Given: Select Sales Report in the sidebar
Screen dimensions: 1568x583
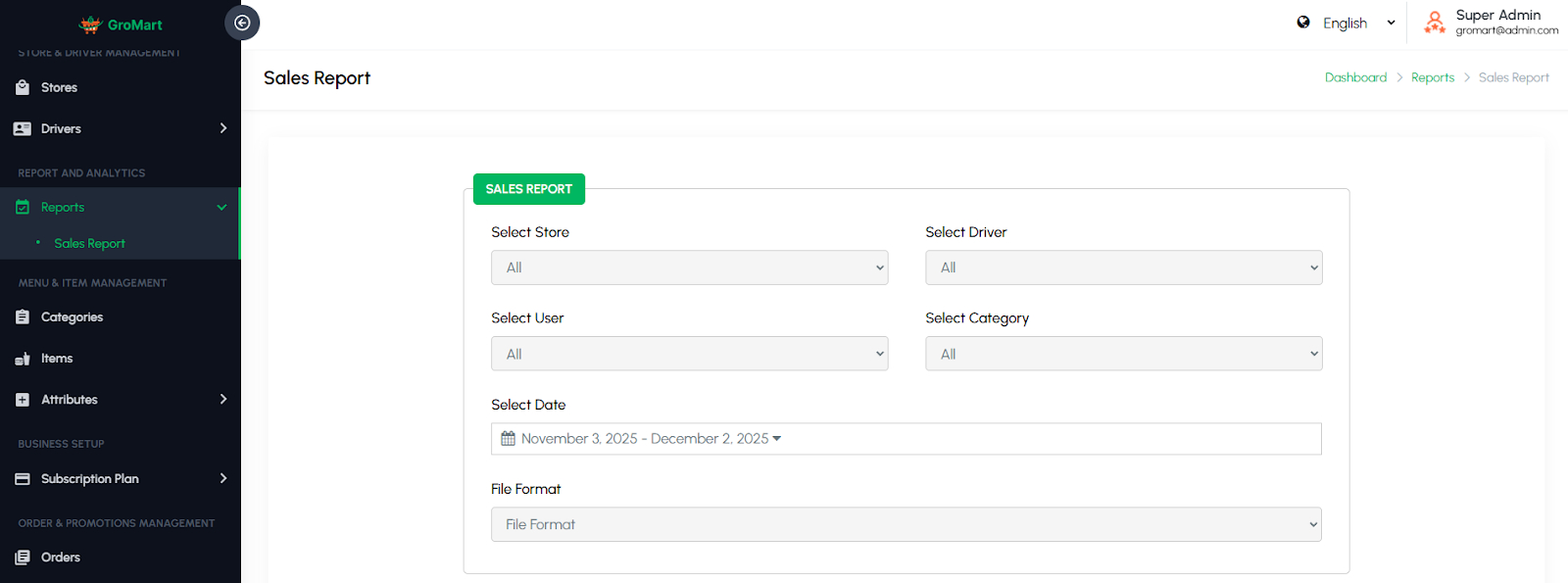Looking at the screenshot, I should coord(89,244).
